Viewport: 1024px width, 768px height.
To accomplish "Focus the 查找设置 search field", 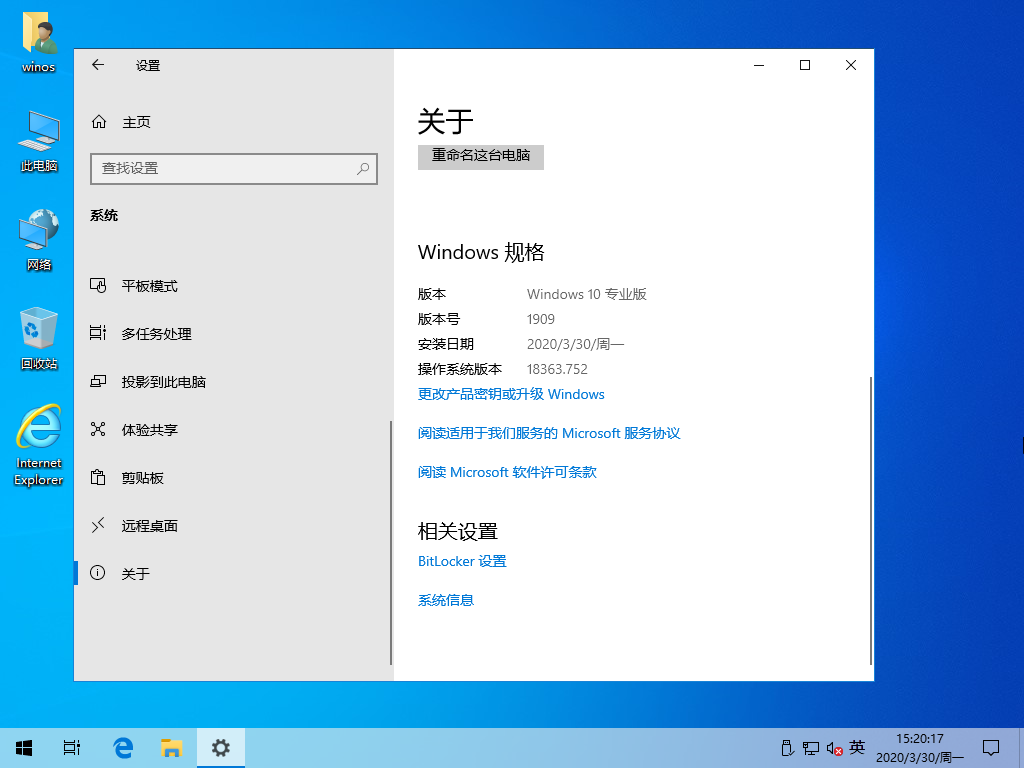I will click(x=234, y=168).
